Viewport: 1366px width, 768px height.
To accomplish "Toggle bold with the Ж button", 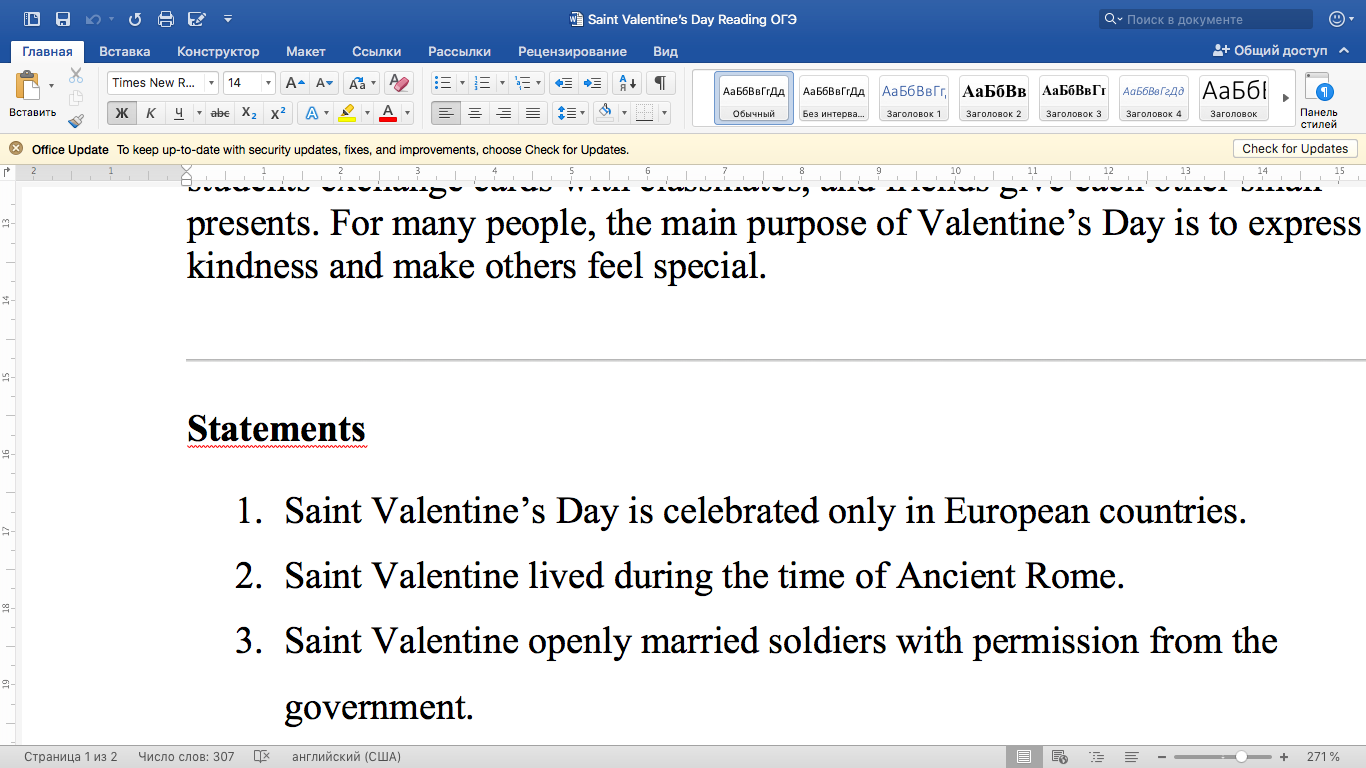I will click(122, 113).
